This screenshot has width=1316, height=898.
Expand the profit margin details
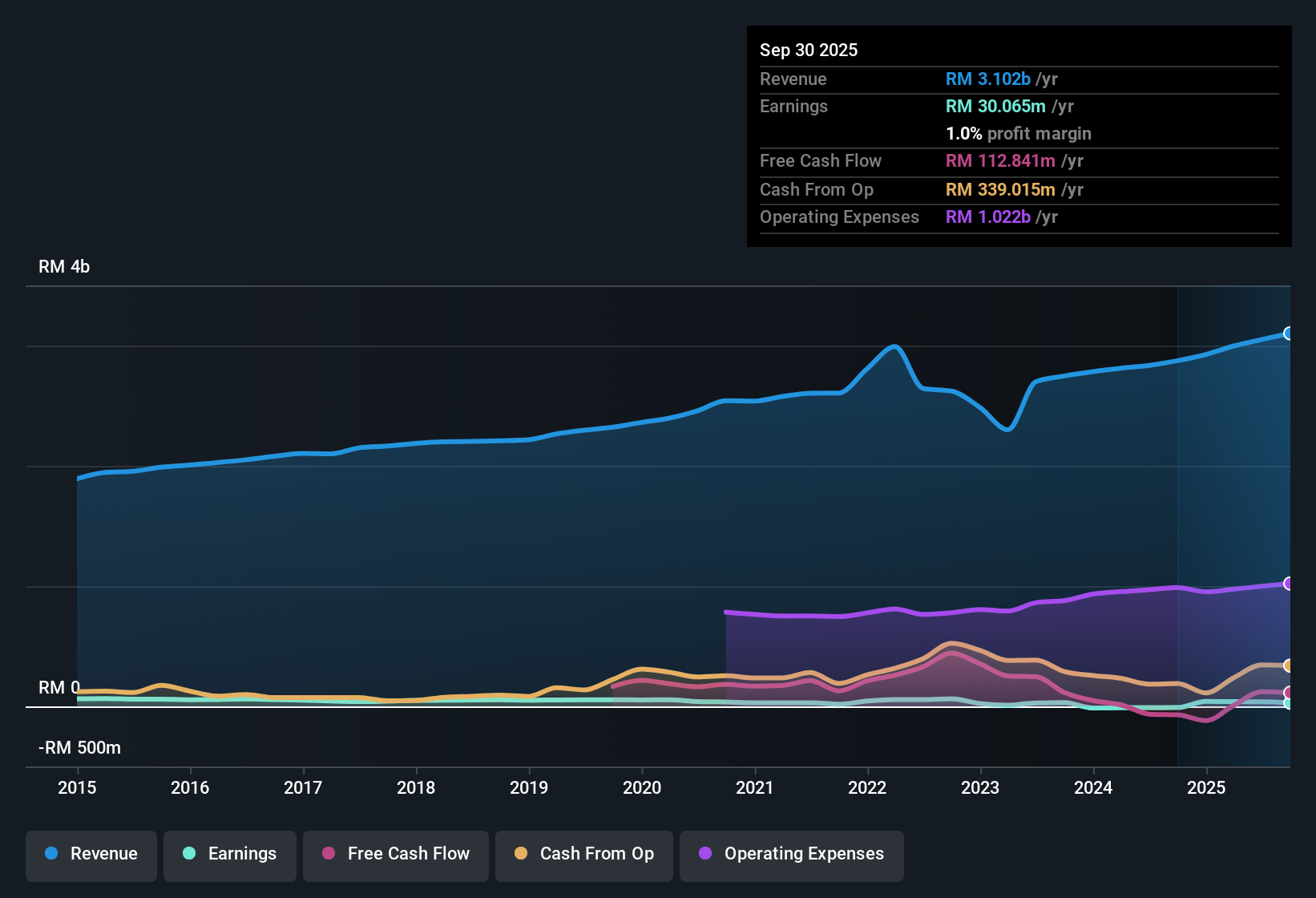pos(1019,133)
